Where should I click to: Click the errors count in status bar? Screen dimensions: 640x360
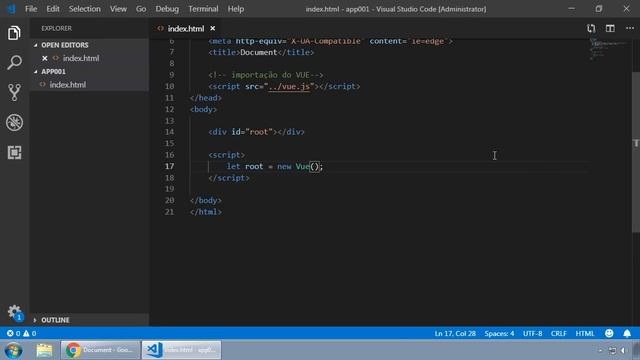point(13,333)
